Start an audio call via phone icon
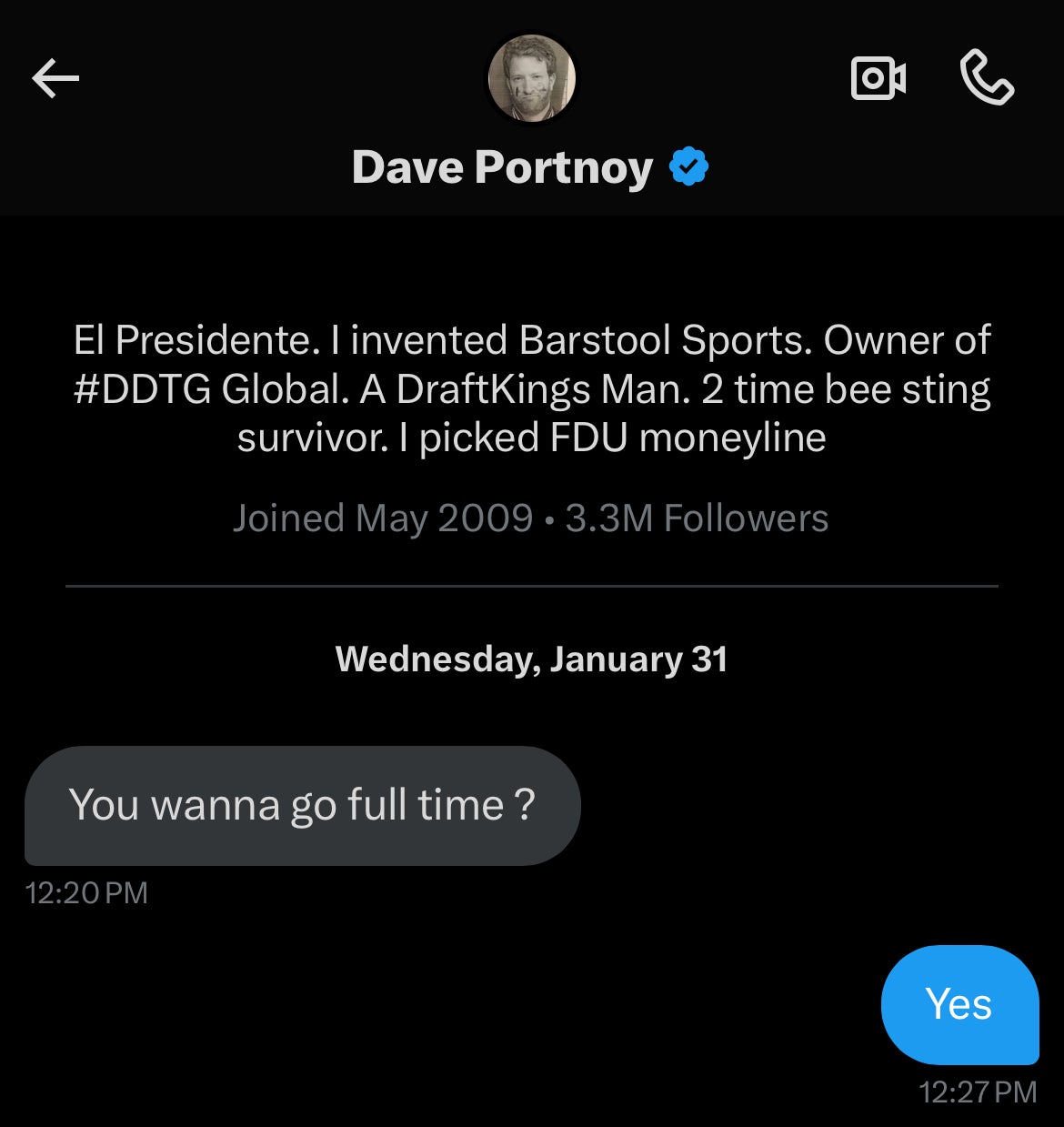The image size is (1064, 1127). click(987, 78)
